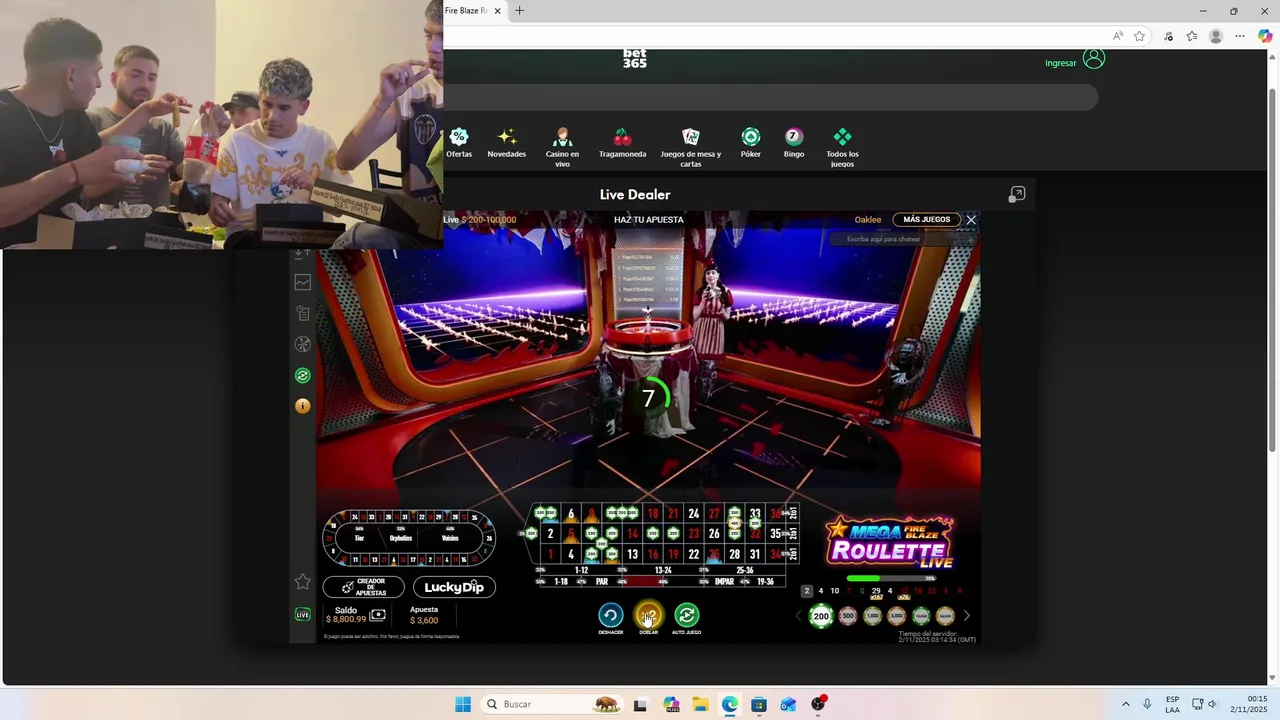Viewport: 1280px width, 720px height.
Task: Select the Voisins racetrack bet
Action: [450, 538]
